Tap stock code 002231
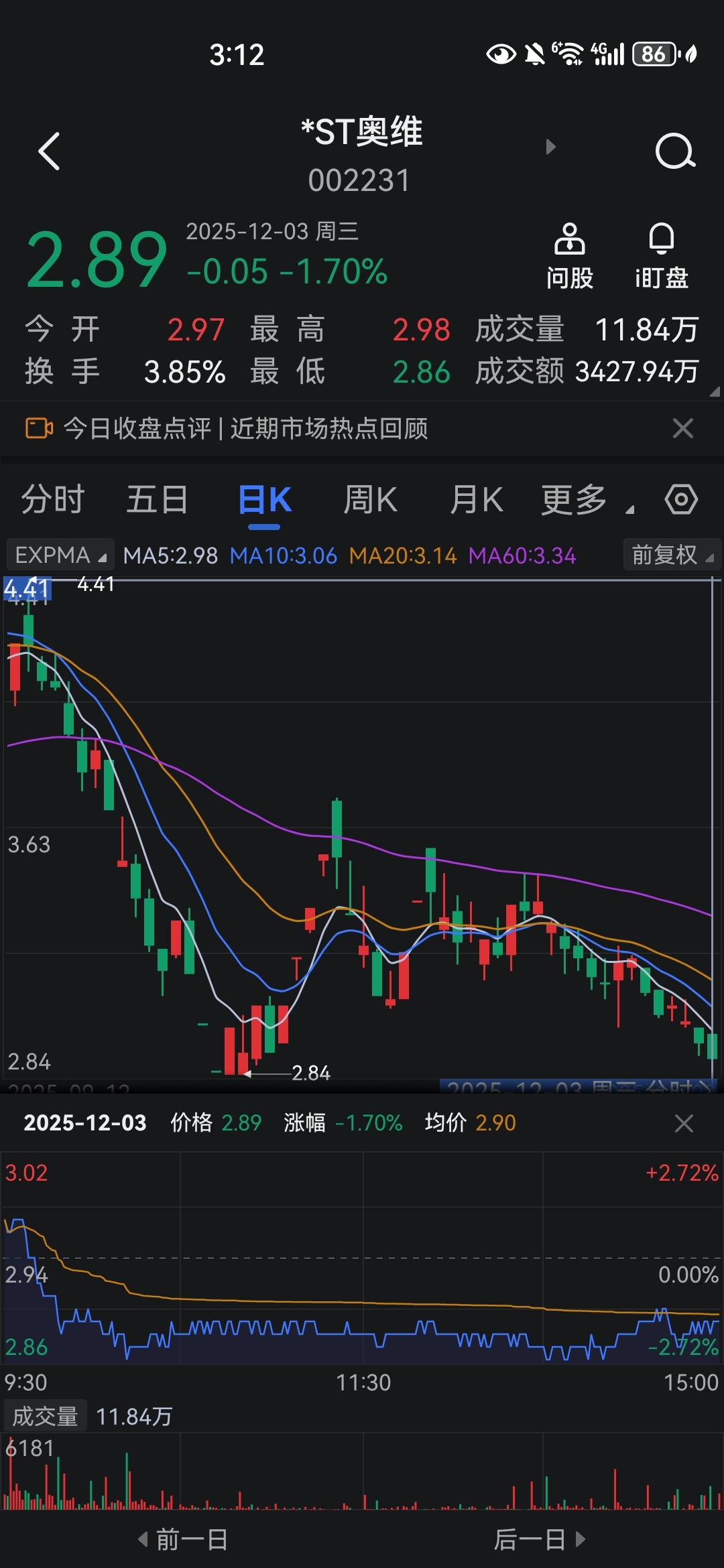724x1568 pixels. 359,181
